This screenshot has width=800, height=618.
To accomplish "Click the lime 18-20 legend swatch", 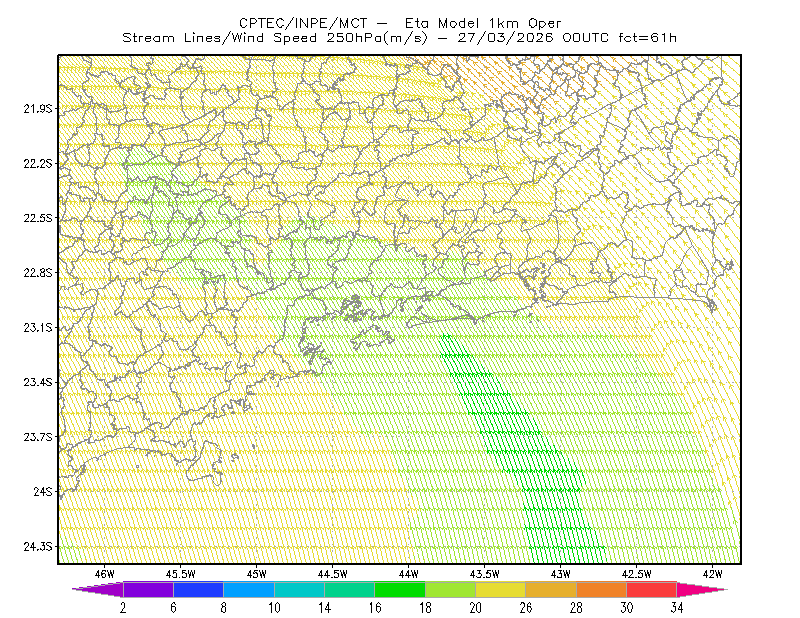I will pyautogui.click(x=451, y=589).
